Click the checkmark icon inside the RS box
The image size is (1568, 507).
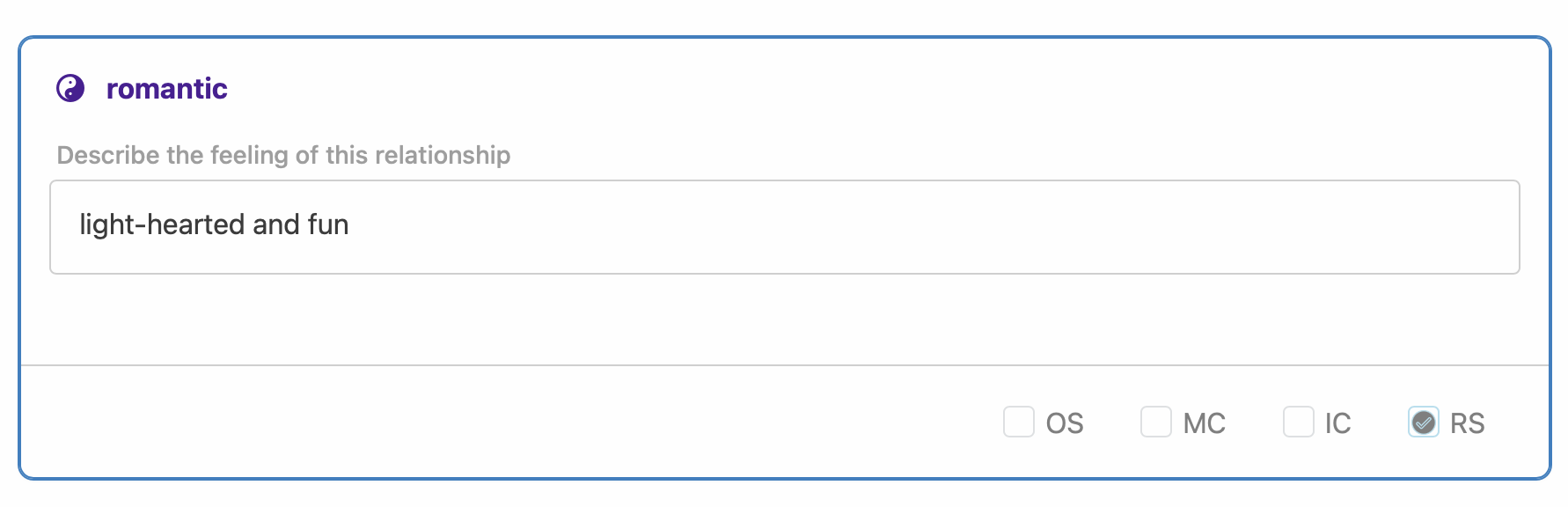click(x=1424, y=423)
